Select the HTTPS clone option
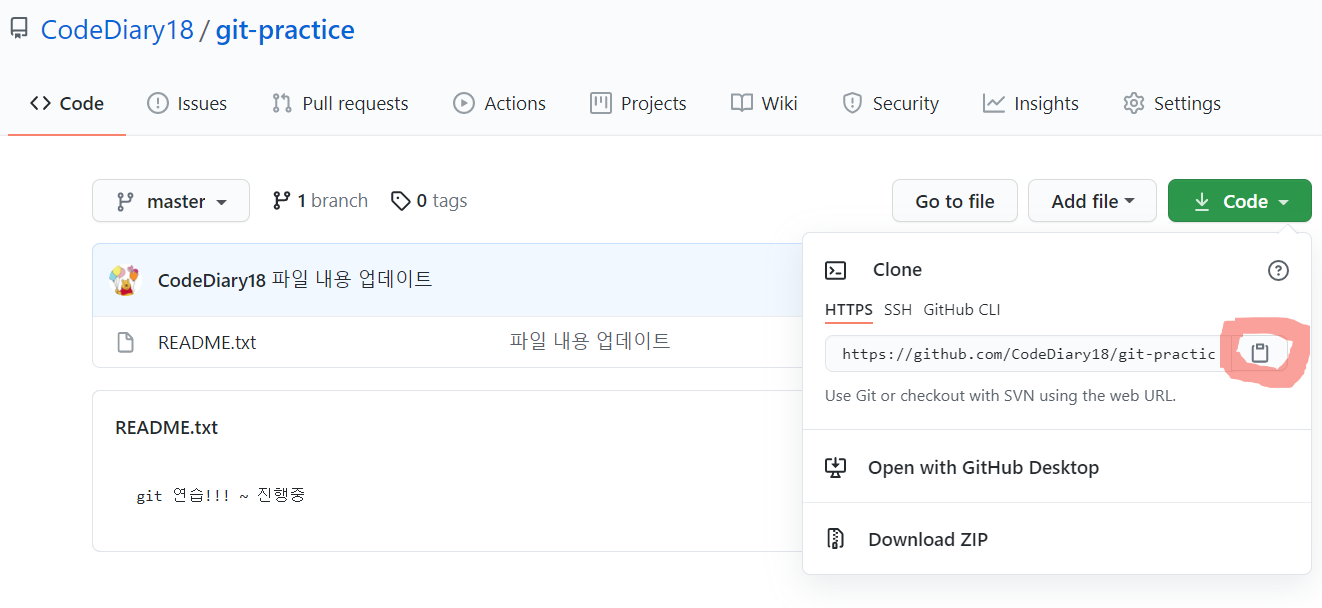The height and width of the screenshot is (608, 1322). click(849, 310)
